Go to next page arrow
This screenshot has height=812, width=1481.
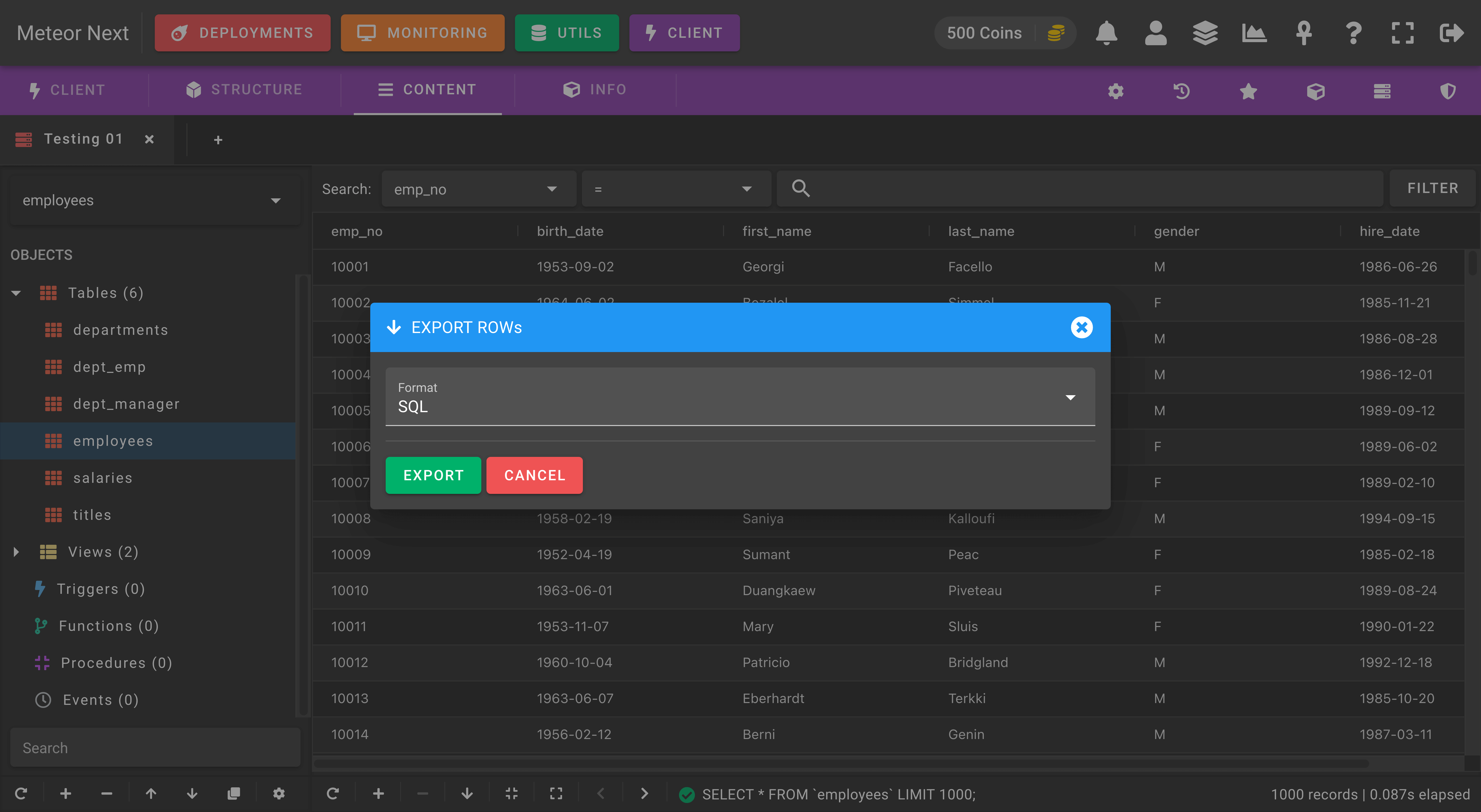click(x=645, y=793)
